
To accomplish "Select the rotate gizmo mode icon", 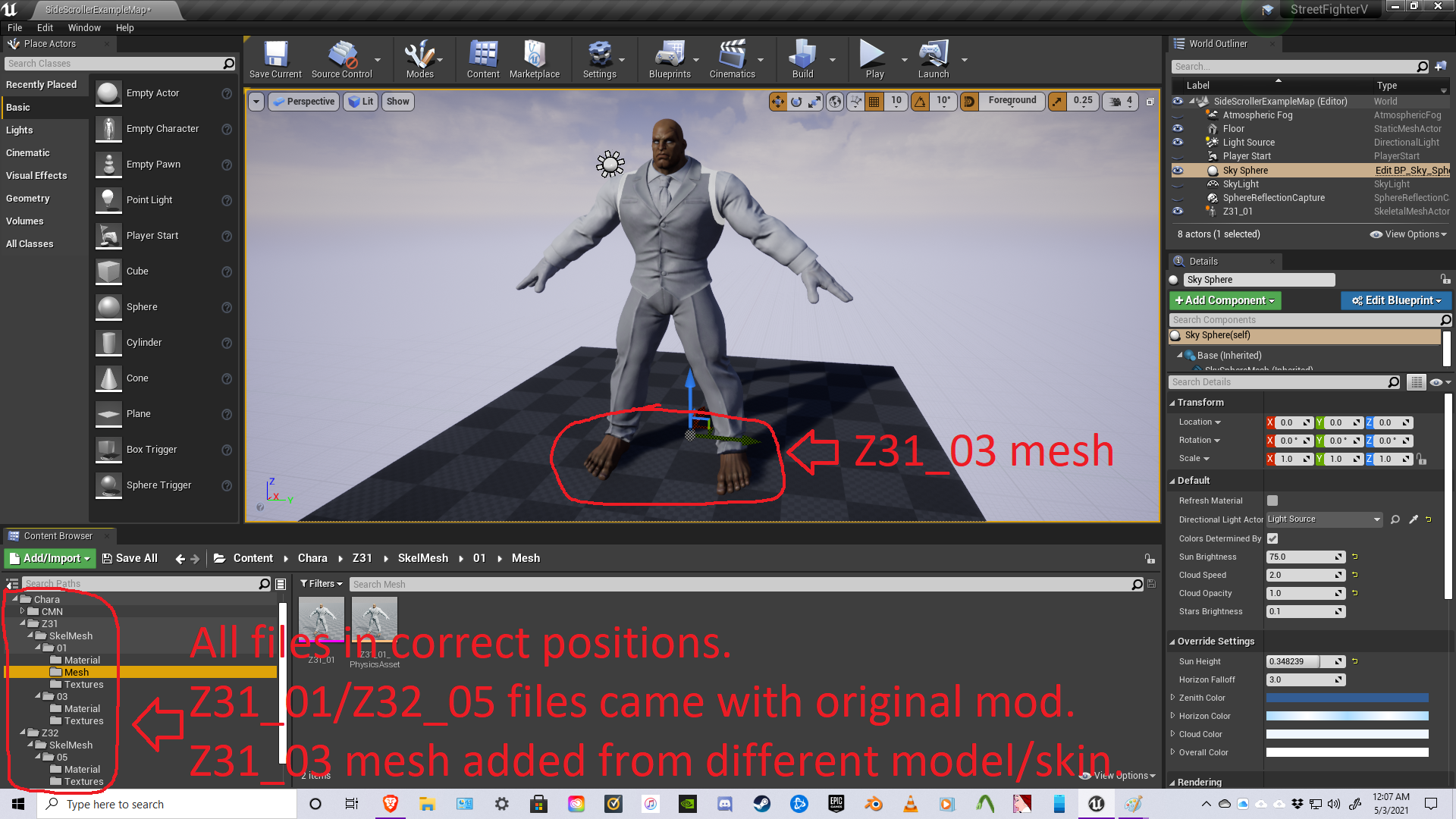I will coord(796,102).
